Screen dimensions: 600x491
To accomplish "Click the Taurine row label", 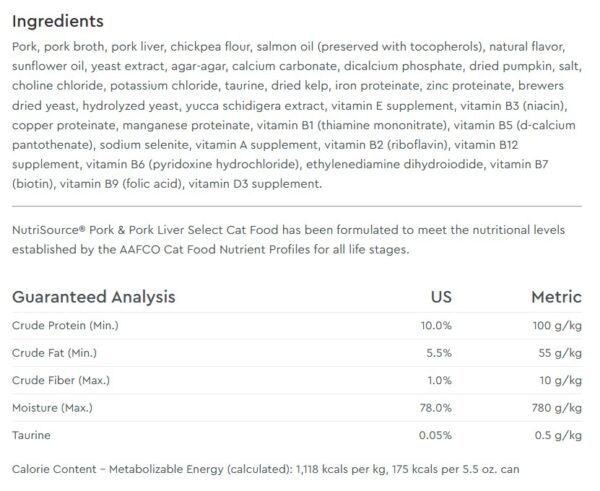I will coord(31,435).
